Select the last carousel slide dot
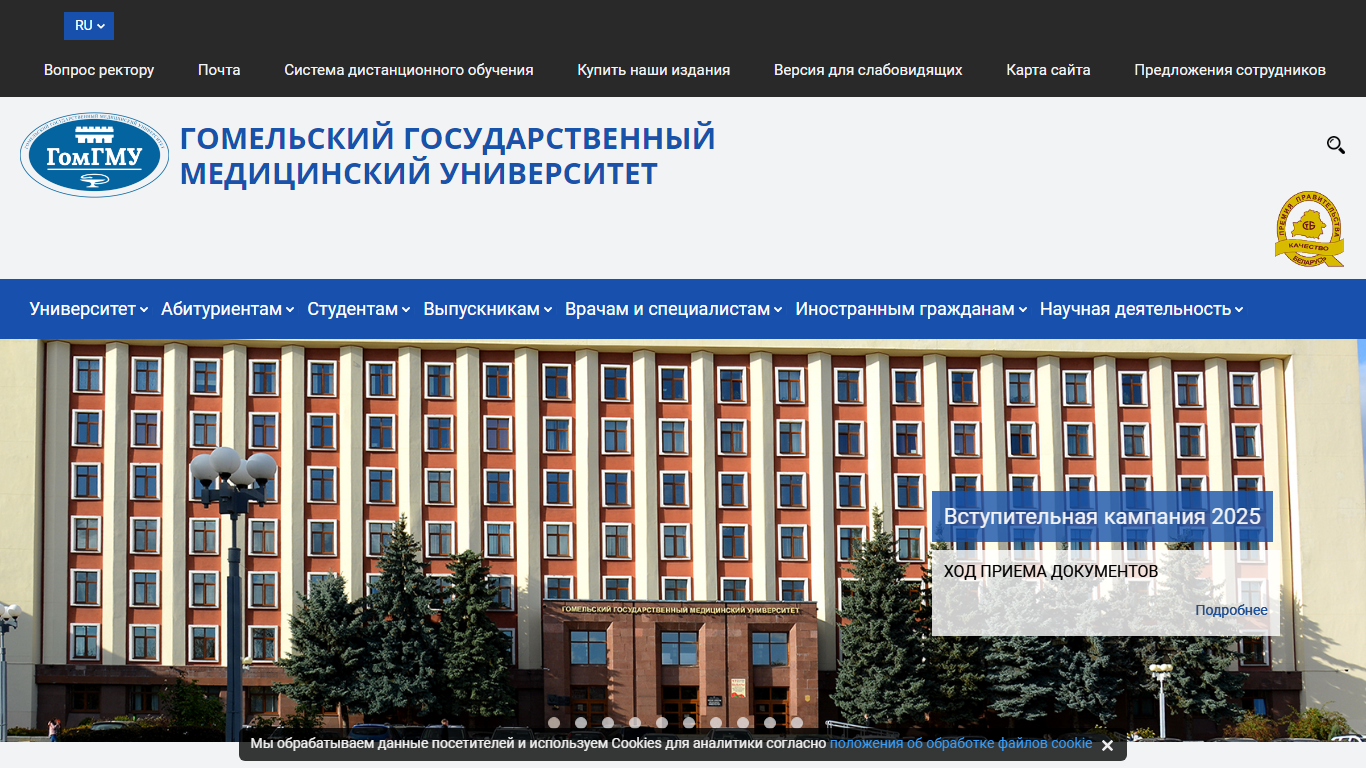The image size is (1366, 768). [797, 722]
